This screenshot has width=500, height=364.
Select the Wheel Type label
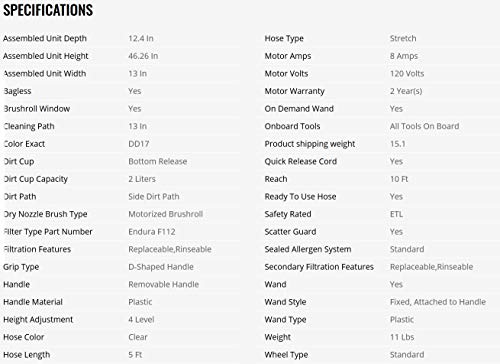pos(286,355)
